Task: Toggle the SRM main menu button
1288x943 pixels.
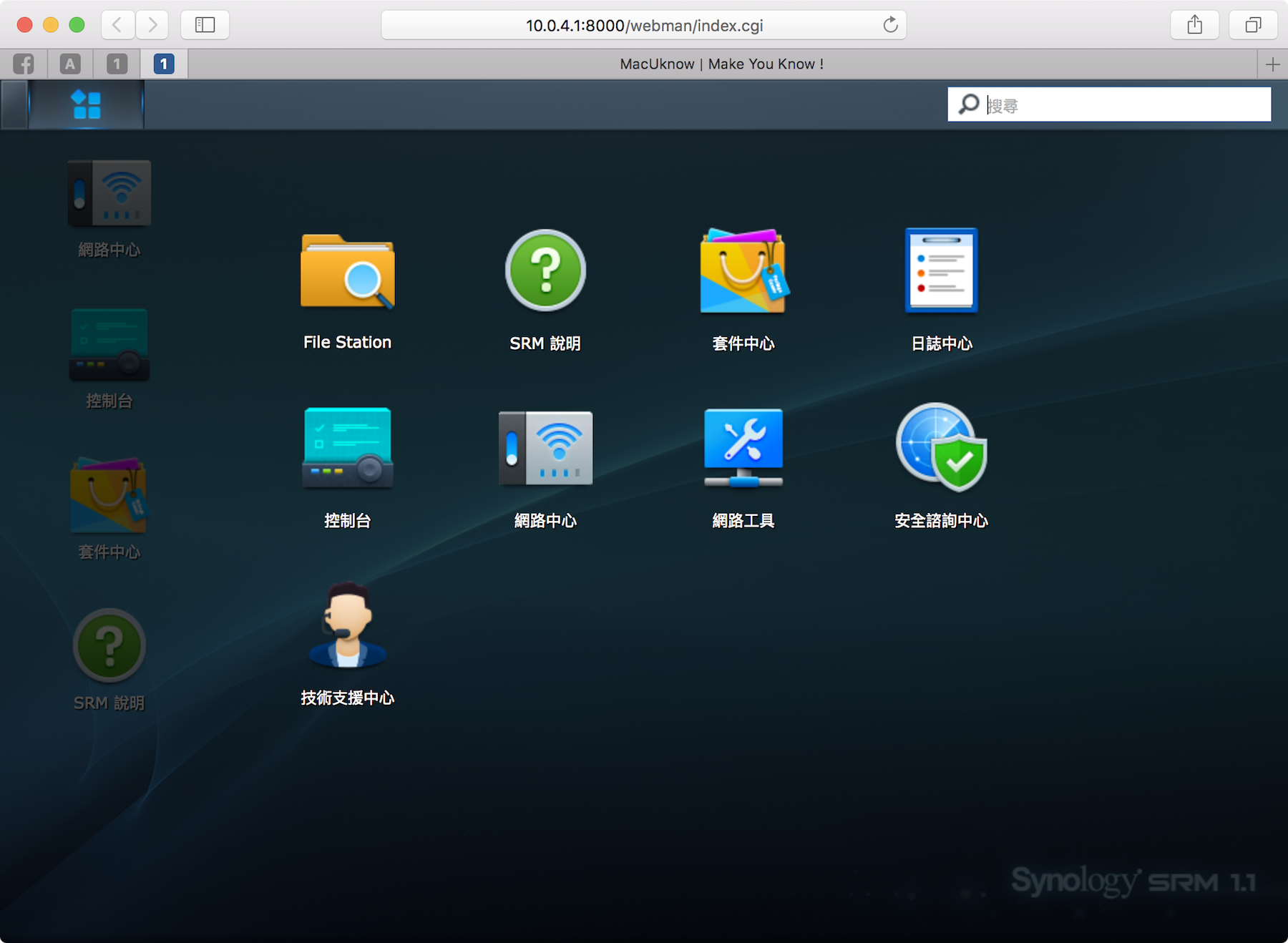Action: (87, 105)
